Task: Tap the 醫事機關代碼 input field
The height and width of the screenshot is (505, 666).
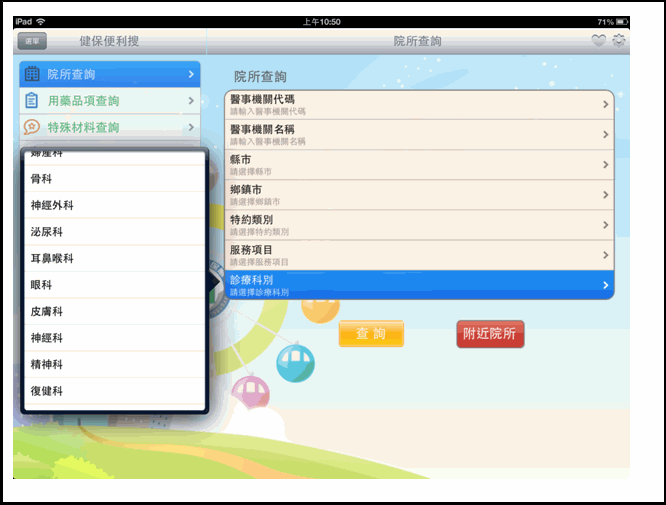Action: pos(419,104)
